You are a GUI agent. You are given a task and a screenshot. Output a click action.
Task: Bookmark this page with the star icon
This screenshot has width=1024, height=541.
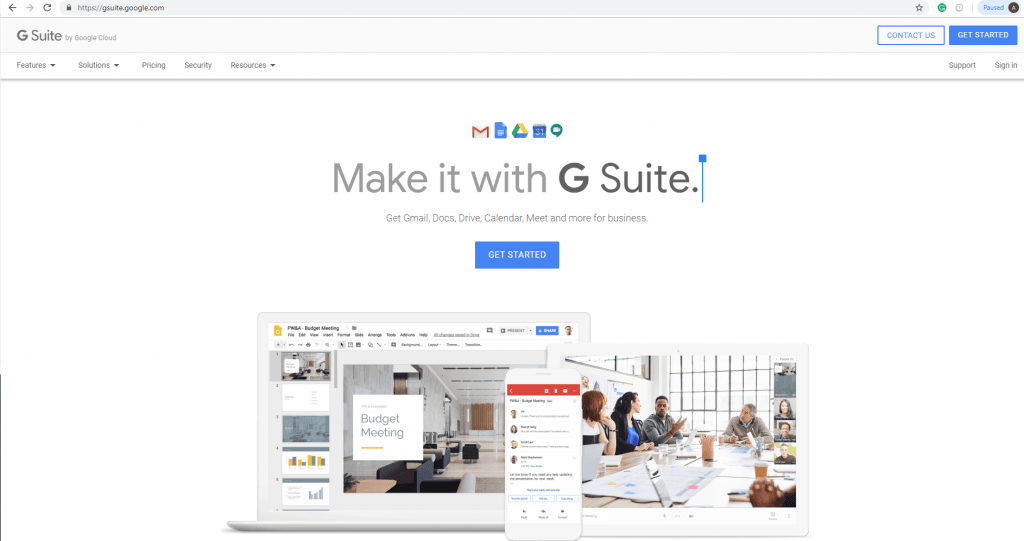919,8
